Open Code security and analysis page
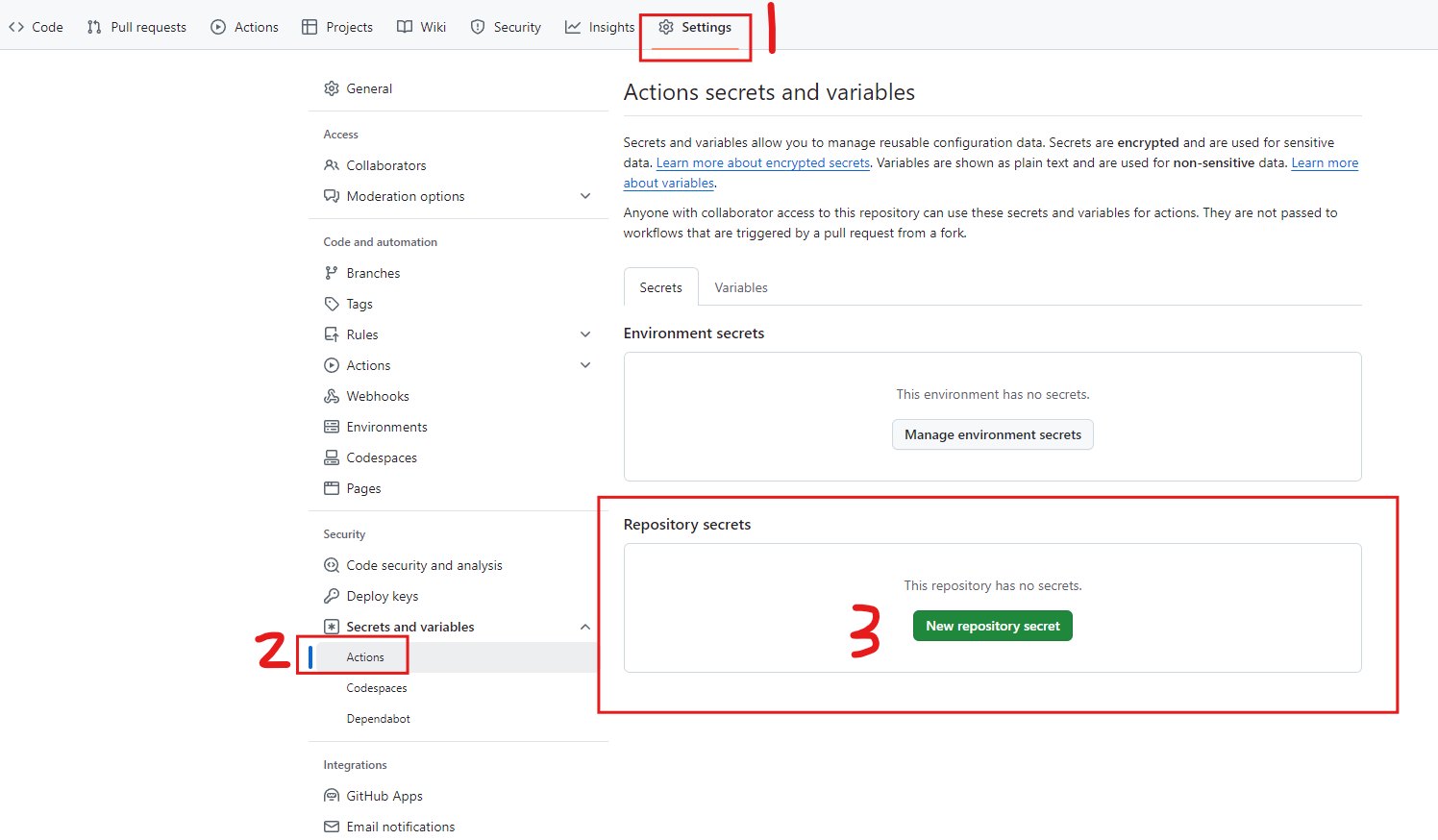Screen dimensions: 1438x840 [x=425, y=565]
